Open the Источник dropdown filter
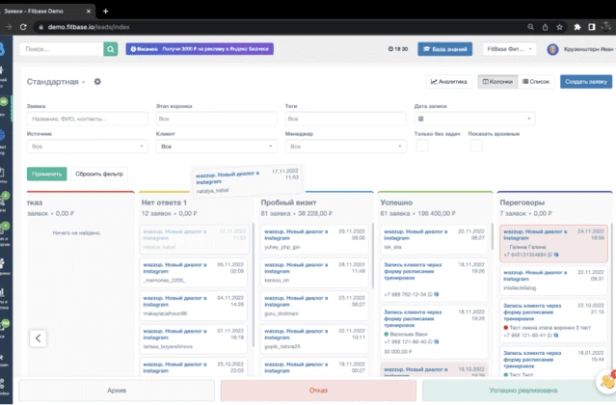Viewport: 616px width, 405px height. (x=87, y=146)
